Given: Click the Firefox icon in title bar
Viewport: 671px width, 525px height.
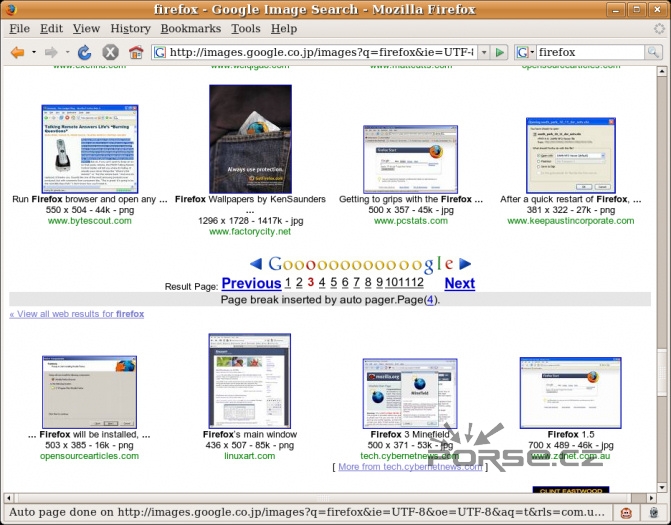Looking at the screenshot, I should (11, 9).
